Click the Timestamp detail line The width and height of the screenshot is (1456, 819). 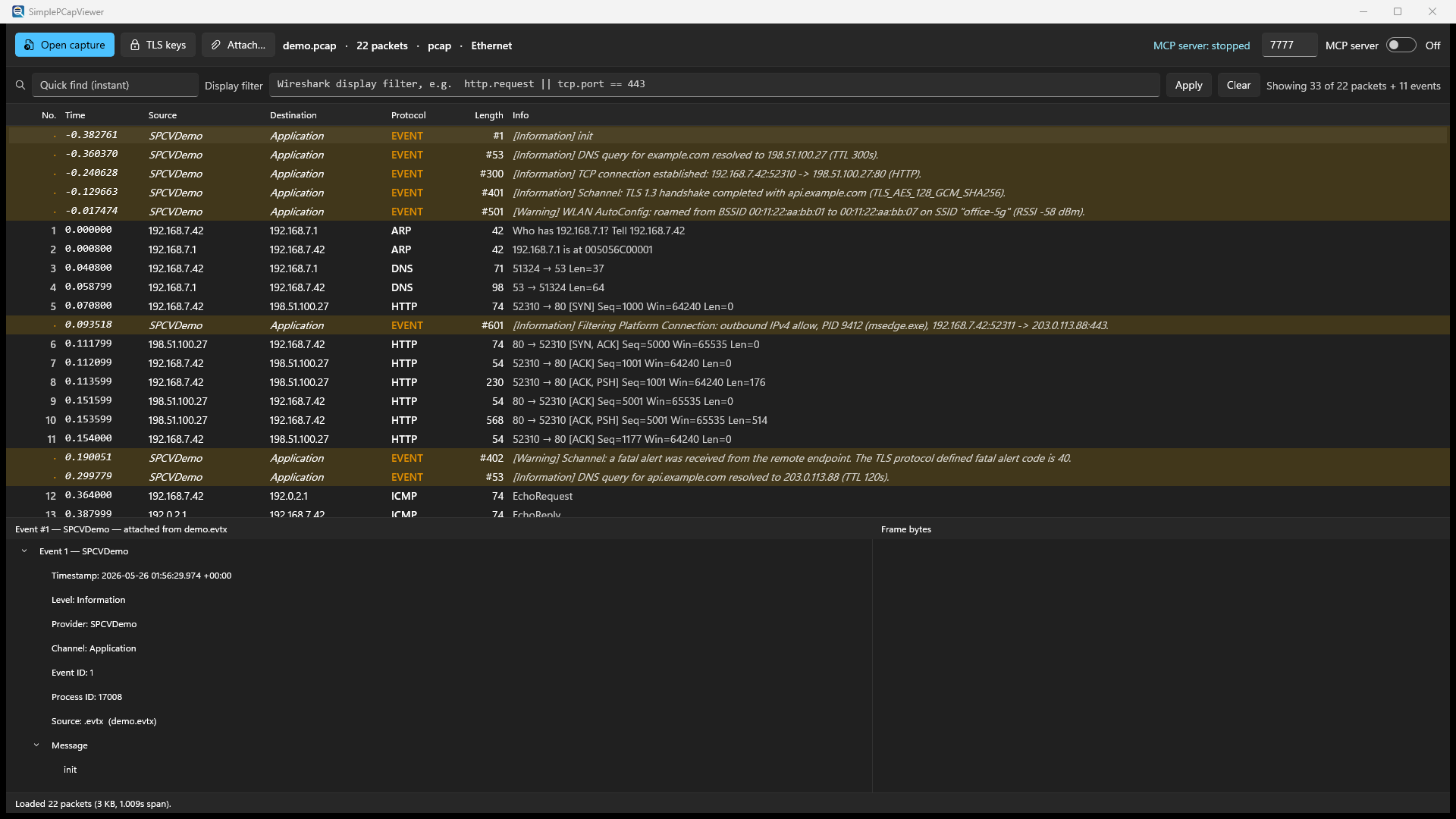(141, 576)
